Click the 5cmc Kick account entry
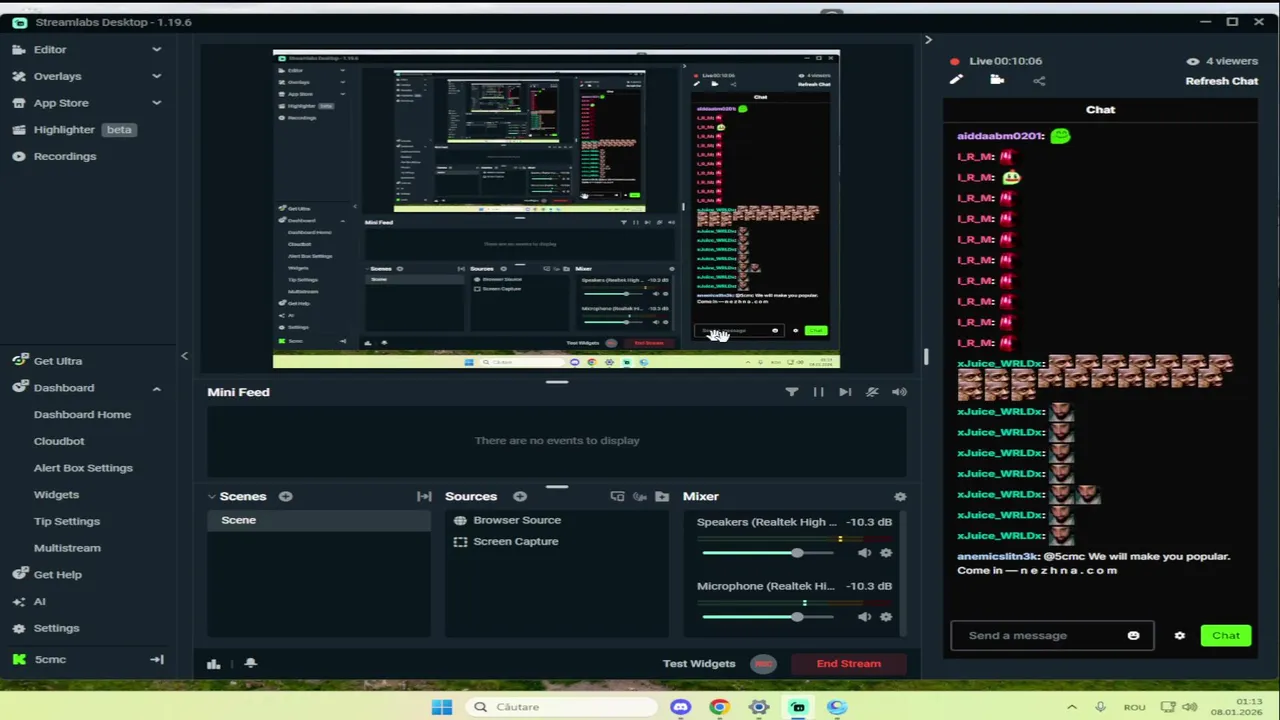The width and height of the screenshot is (1280, 720). click(x=50, y=660)
